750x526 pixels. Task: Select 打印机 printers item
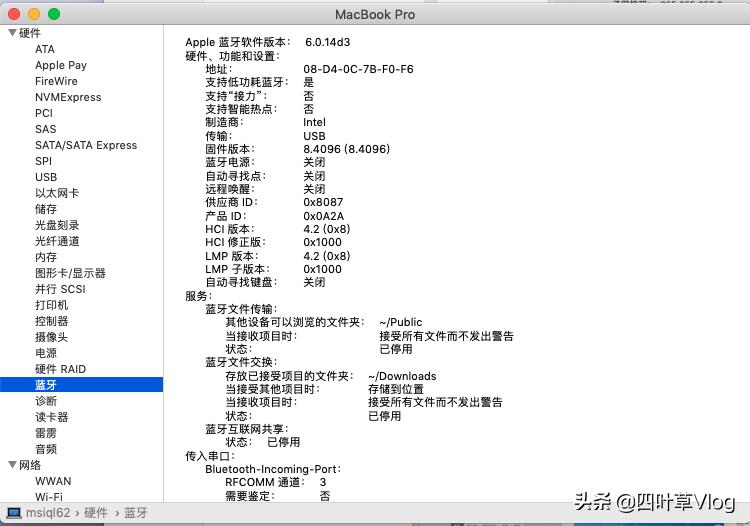point(52,305)
